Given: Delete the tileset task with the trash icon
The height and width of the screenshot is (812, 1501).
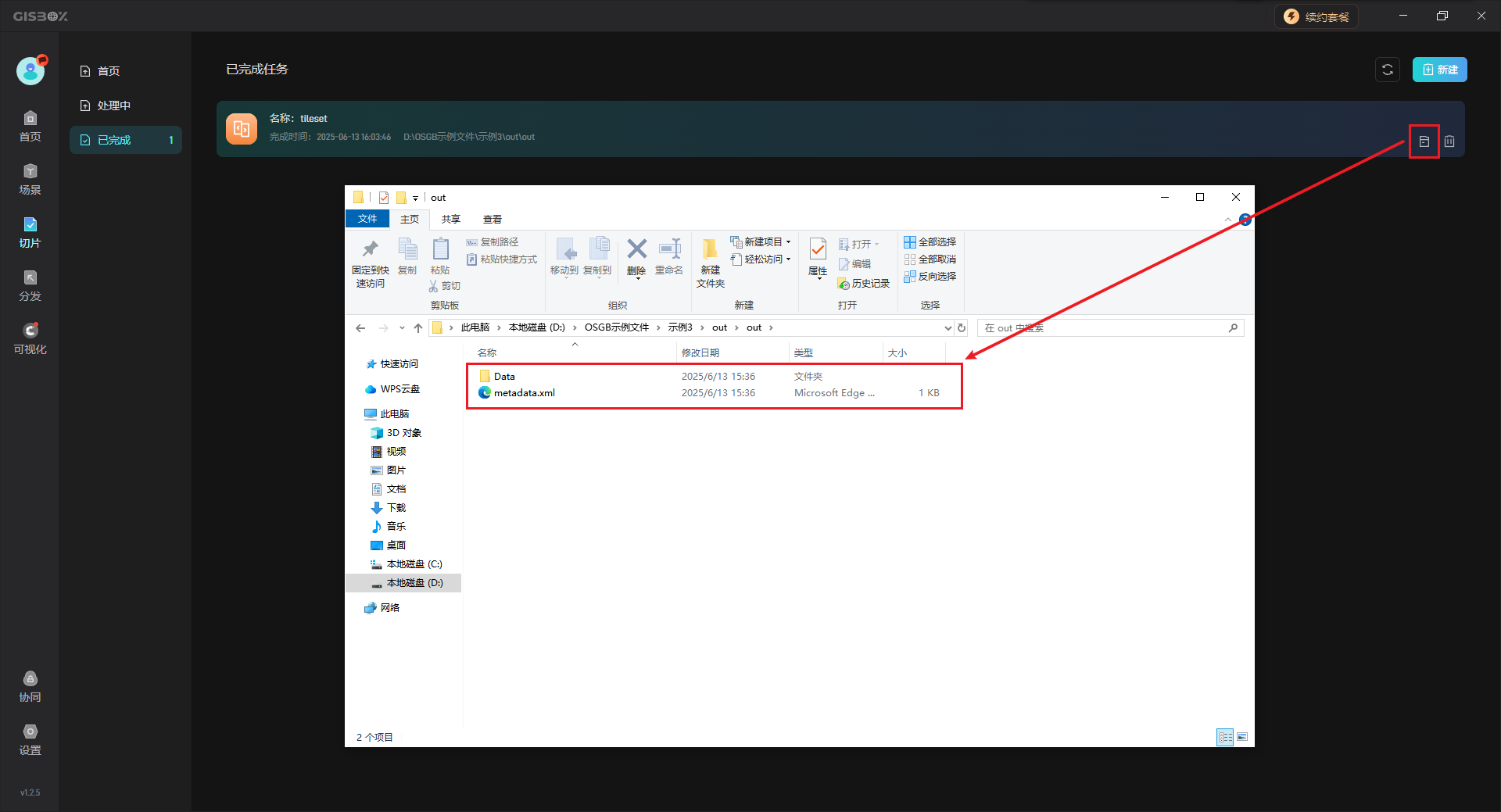Looking at the screenshot, I should [x=1449, y=141].
